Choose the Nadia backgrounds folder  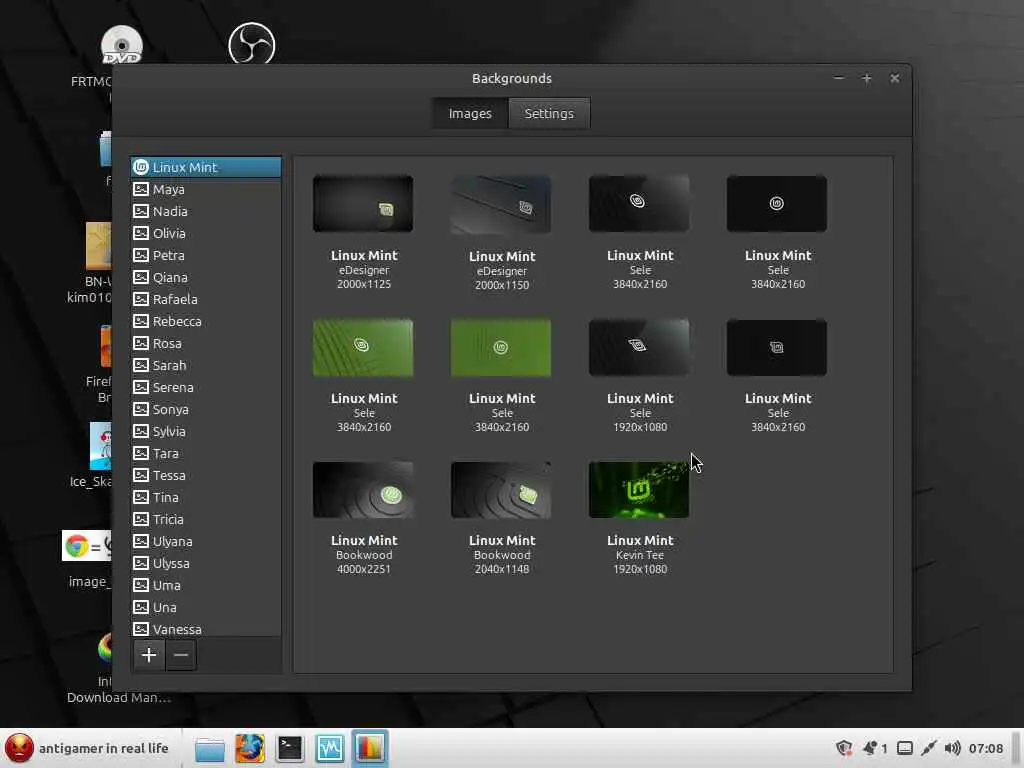[x=206, y=212]
